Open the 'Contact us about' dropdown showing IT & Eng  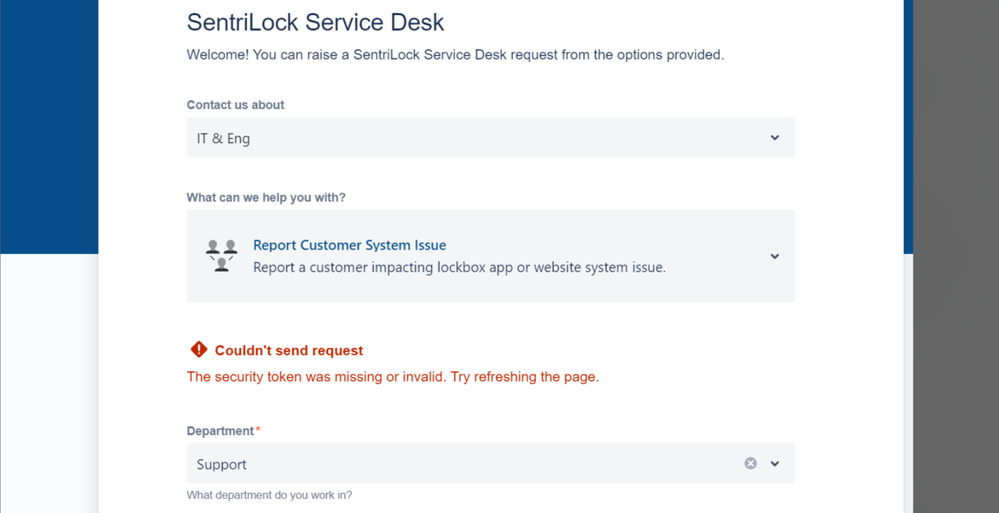pyautogui.click(x=490, y=137)
